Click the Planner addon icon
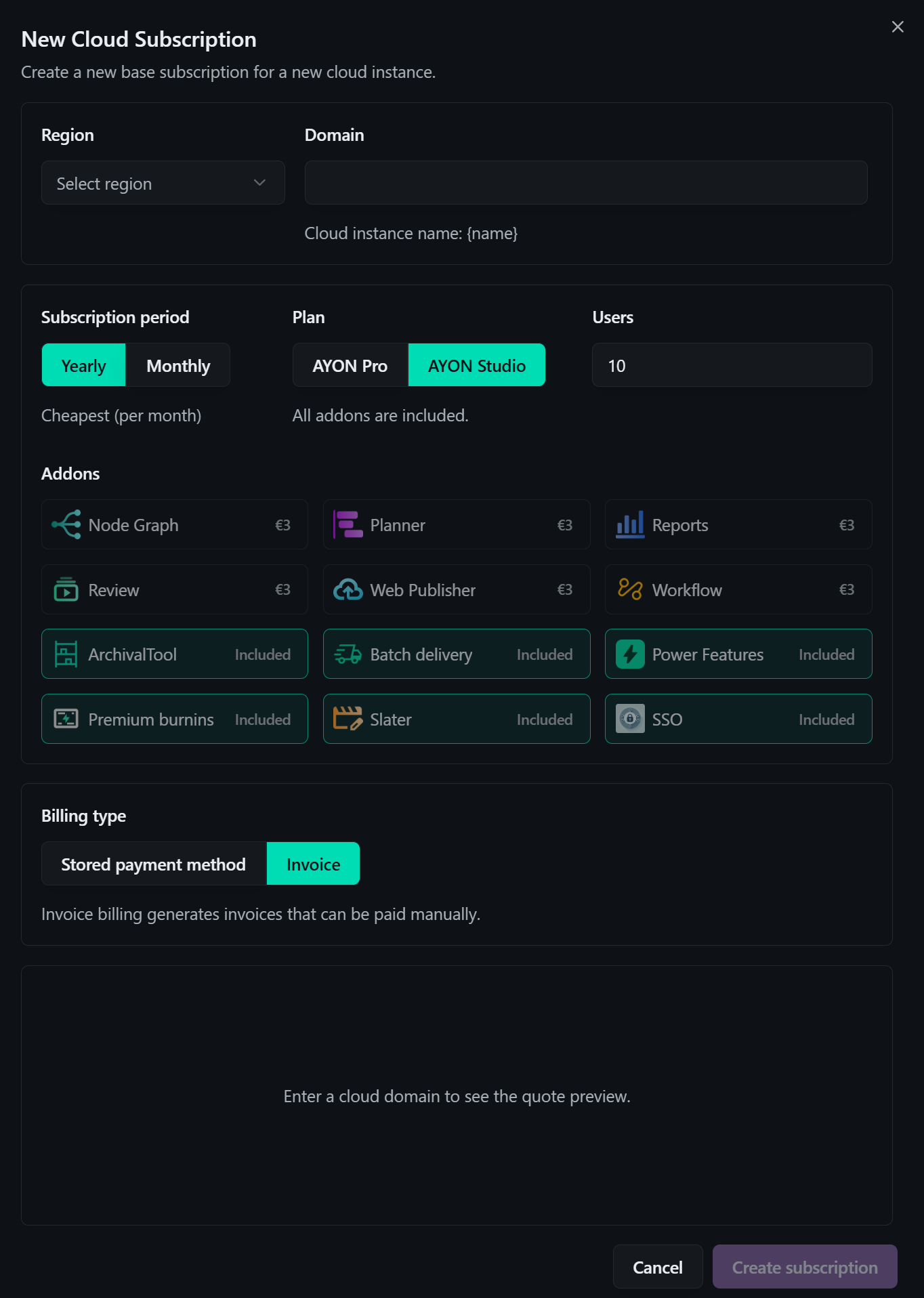This screenshot has height=1298, width=924. (348, 524)
